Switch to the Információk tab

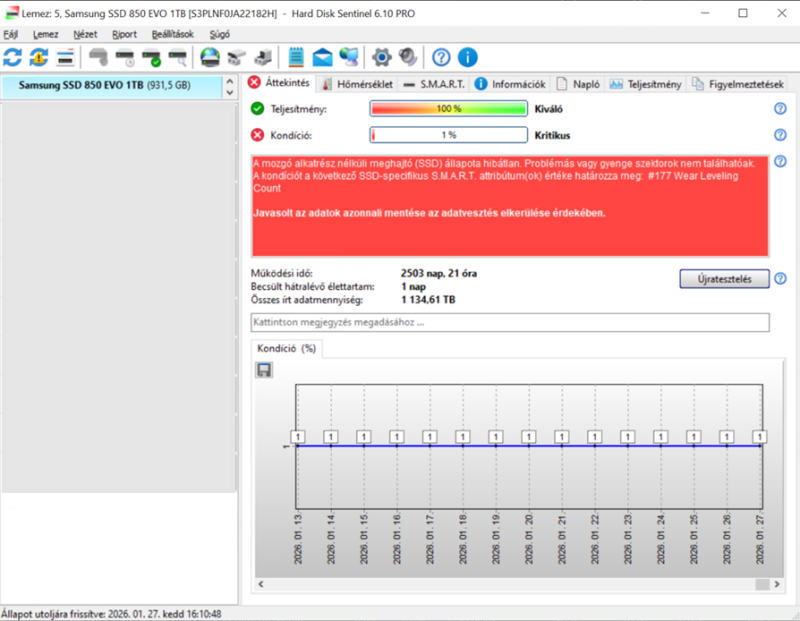point(510,84)
